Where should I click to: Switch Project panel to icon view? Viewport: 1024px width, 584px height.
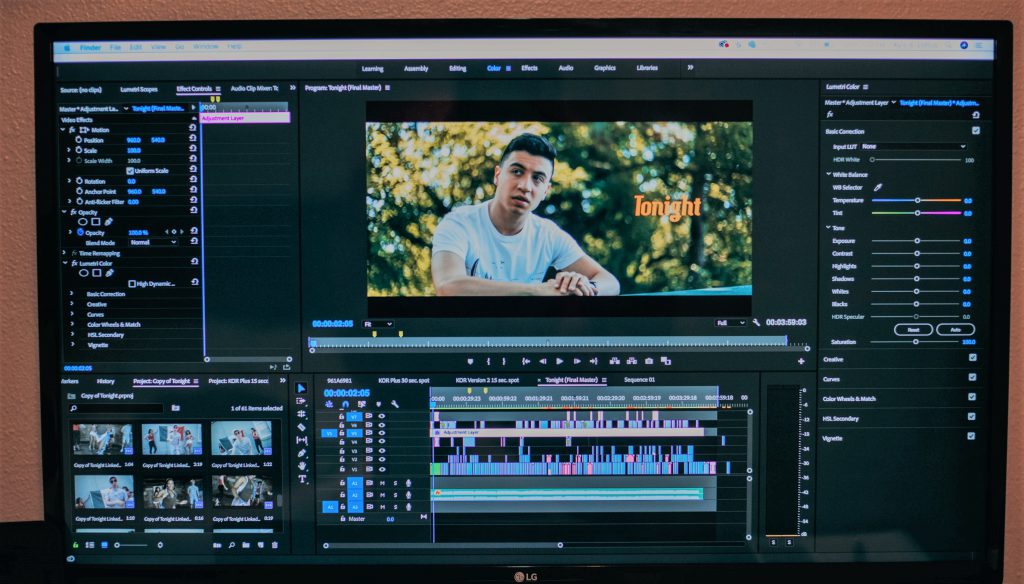pyautogui.click(x=104, y=545)
